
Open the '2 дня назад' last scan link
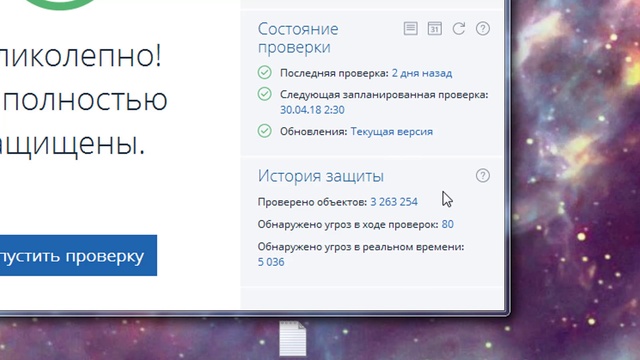click(422, 73)
